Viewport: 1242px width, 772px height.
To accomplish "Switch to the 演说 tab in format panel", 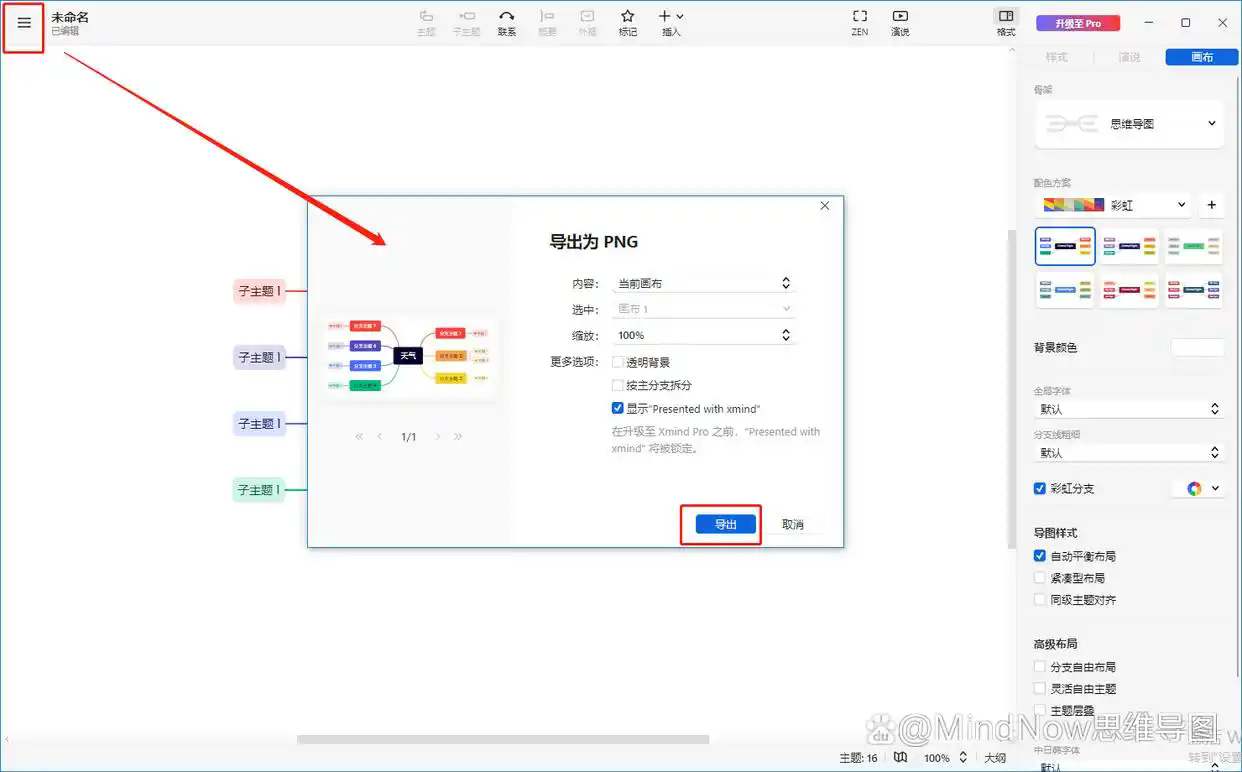I will tap(1129, 57).
